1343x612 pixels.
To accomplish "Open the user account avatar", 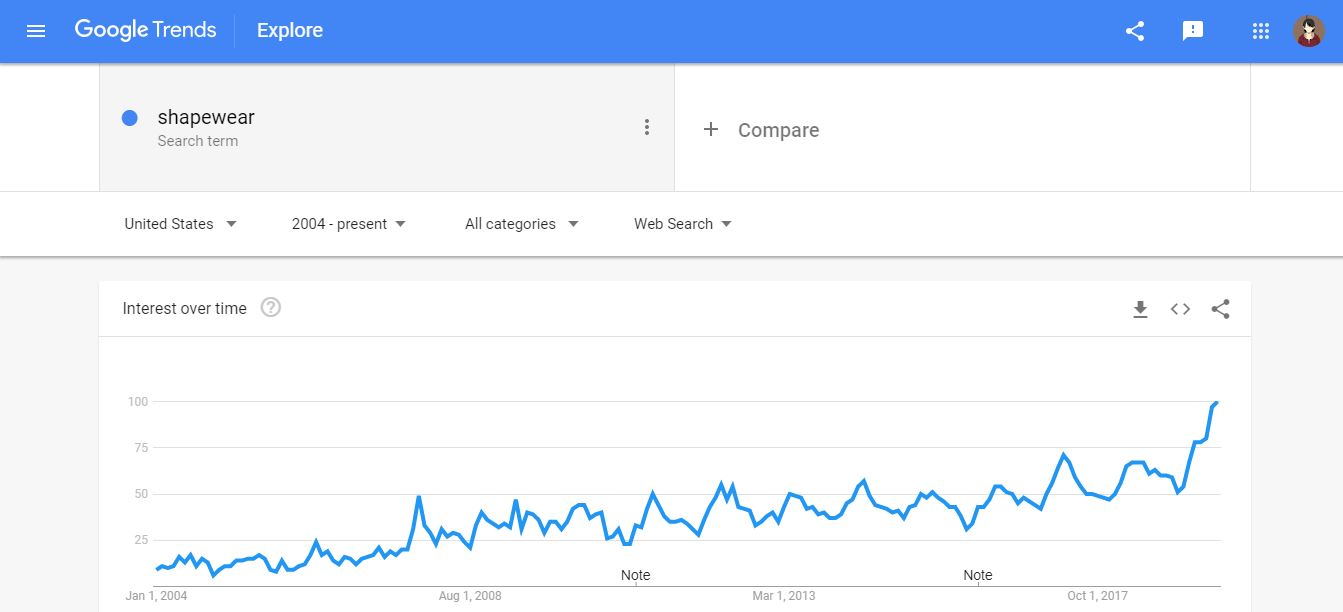I will coord(1308,31).
